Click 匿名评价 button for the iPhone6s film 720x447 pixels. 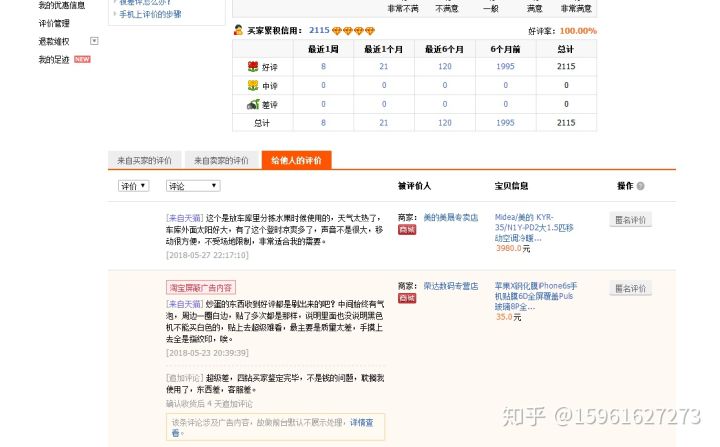(630, 288)
